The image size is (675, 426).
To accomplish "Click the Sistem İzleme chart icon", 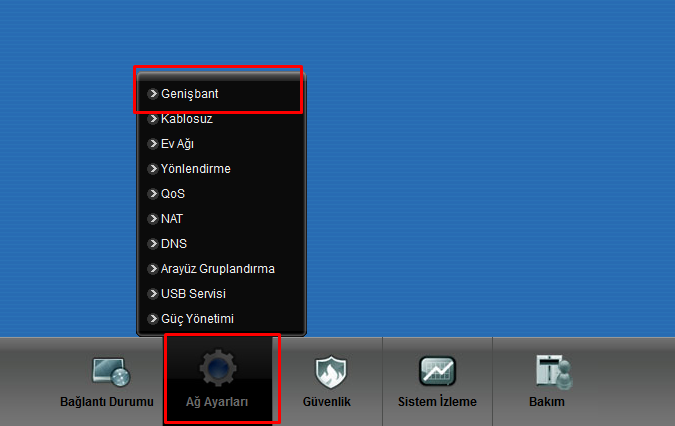I will coord(437,371).
